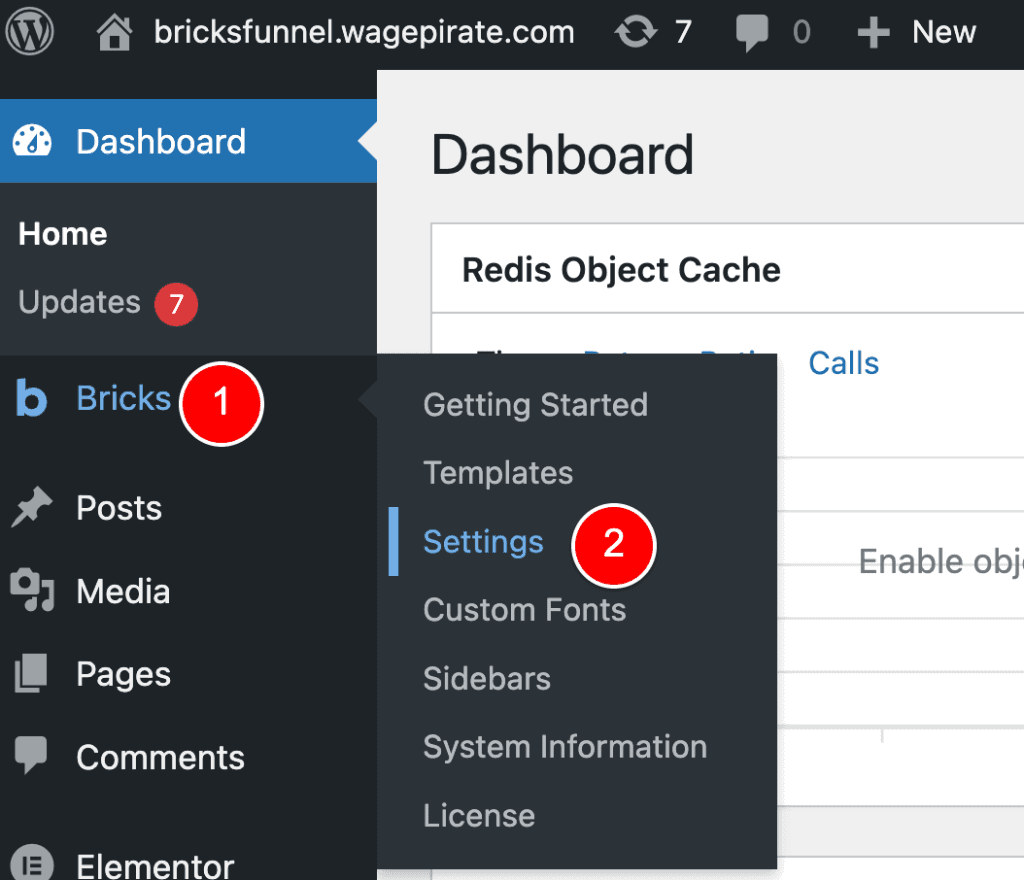Screen dimensions: 1024x880
Task: Click the Calls link in Redis widget
Action: pos(843,363)
